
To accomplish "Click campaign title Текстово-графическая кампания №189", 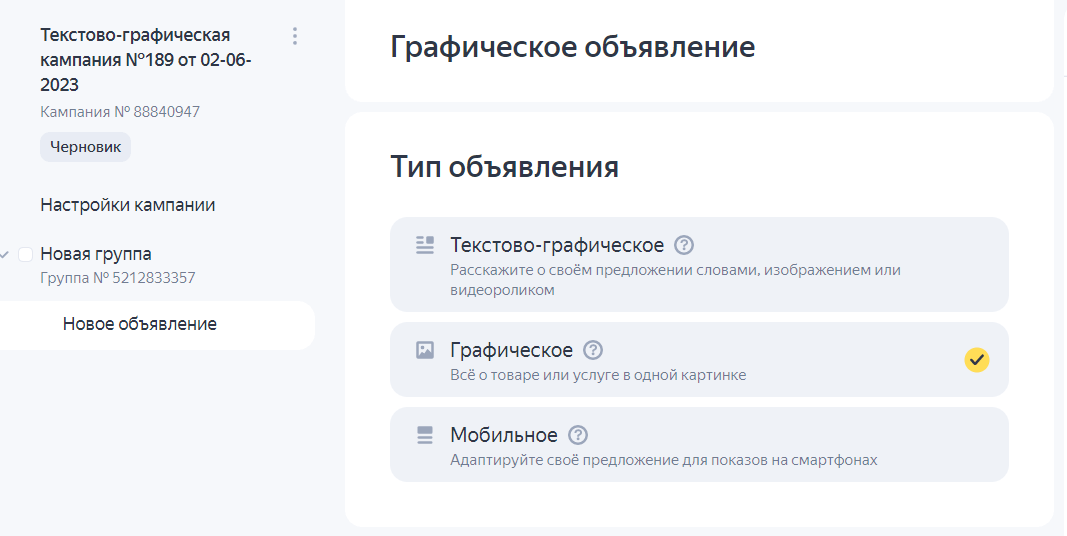I will [146, 60].
